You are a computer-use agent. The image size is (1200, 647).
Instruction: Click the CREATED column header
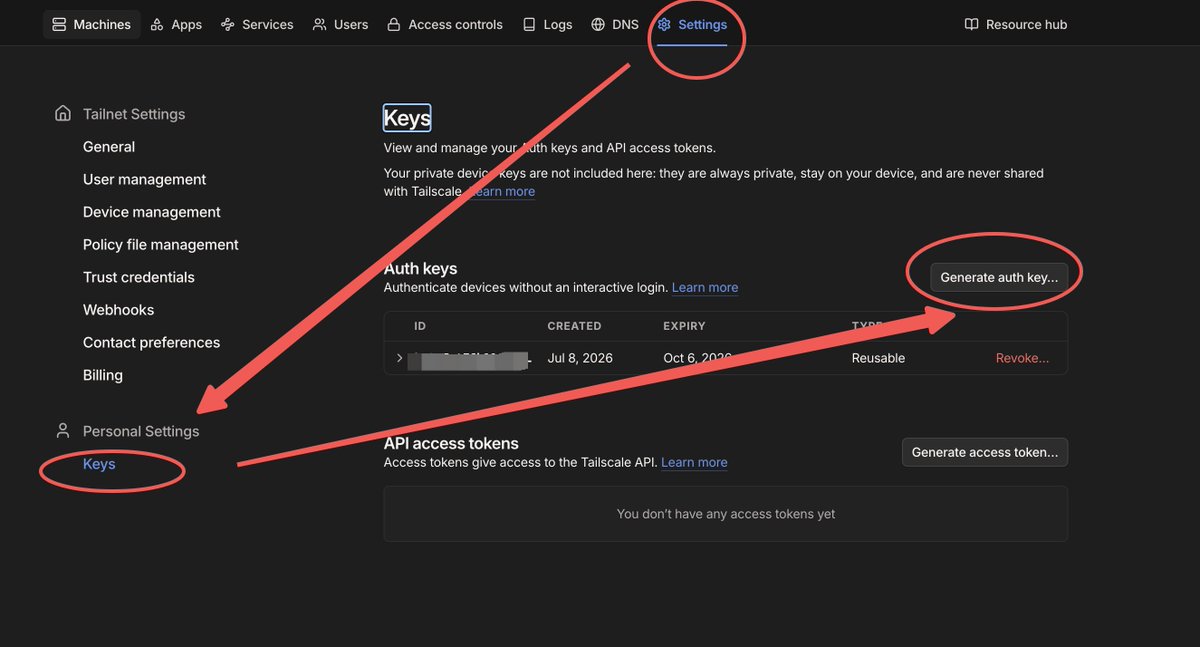click(x=574, y=326)
